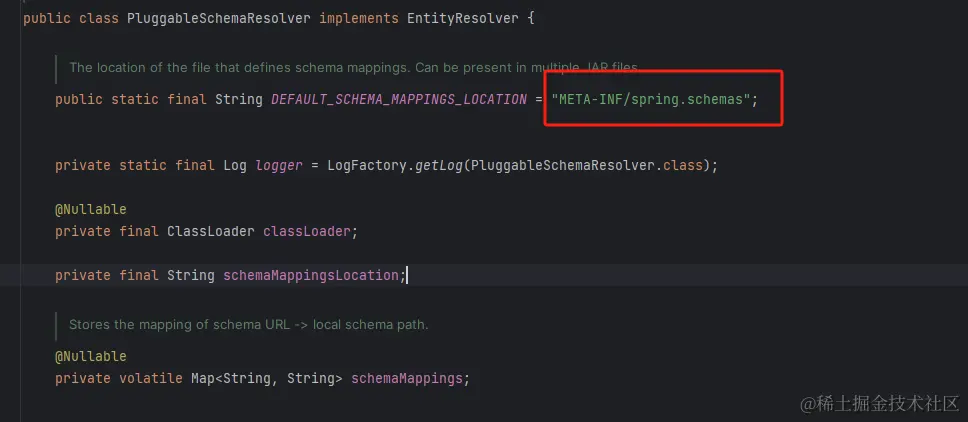The image size is (968, 422).
Task: Click the Log type in the logger declaration
Action: tap(235, 166)
